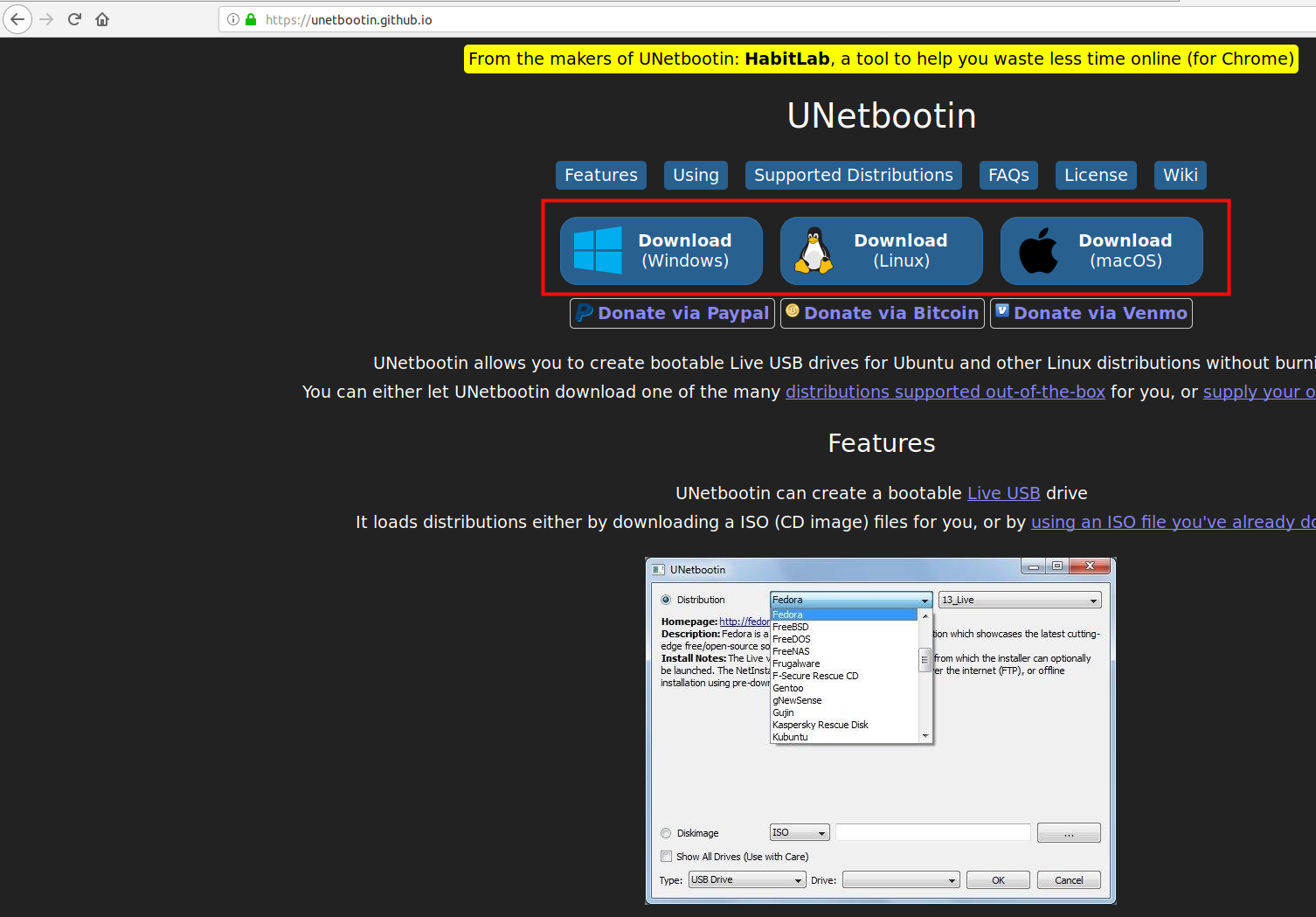Open the Wiki nav item
The image size is (1316, 917).
click(x=1181, y=175)
